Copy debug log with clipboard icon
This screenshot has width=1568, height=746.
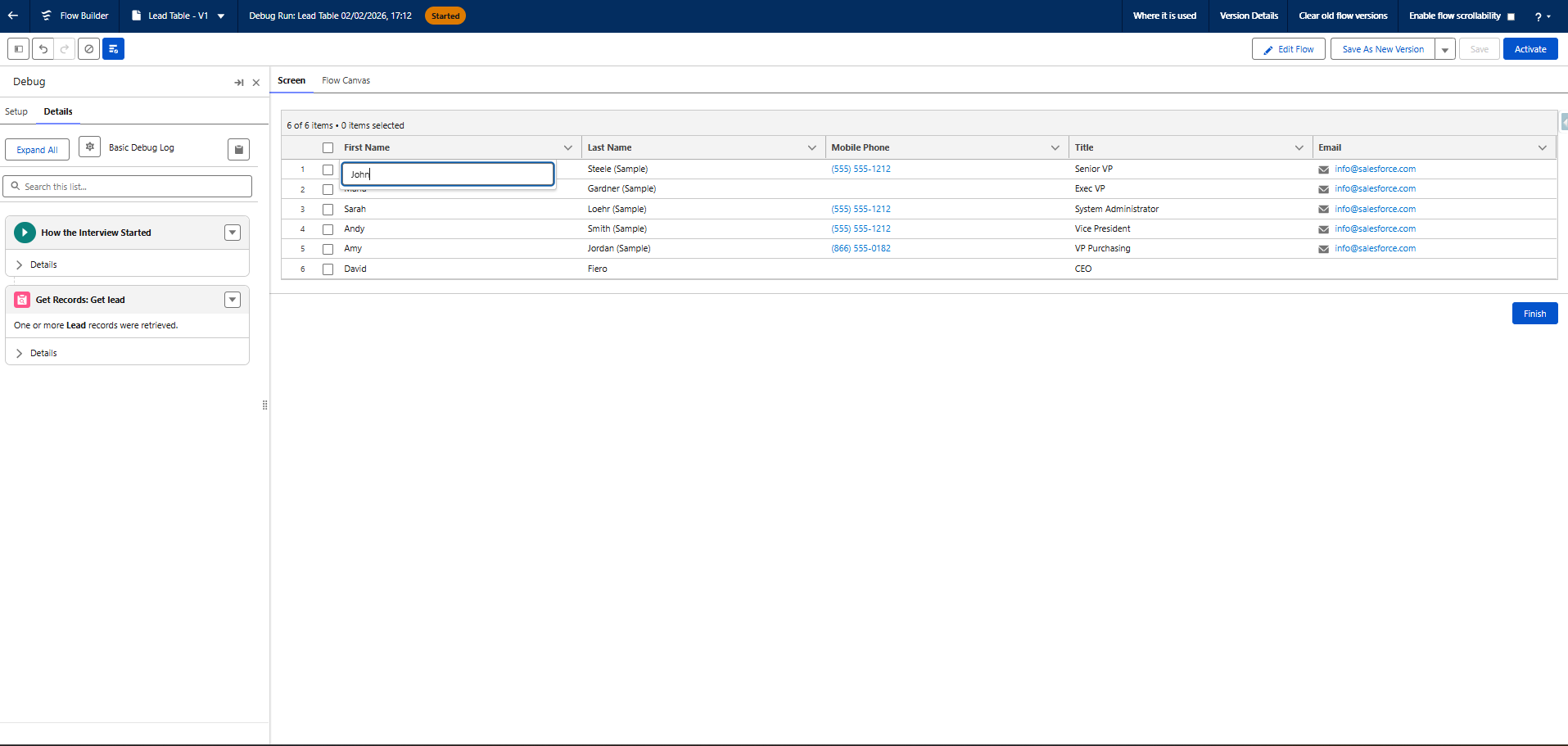click(x=238, y=149)
